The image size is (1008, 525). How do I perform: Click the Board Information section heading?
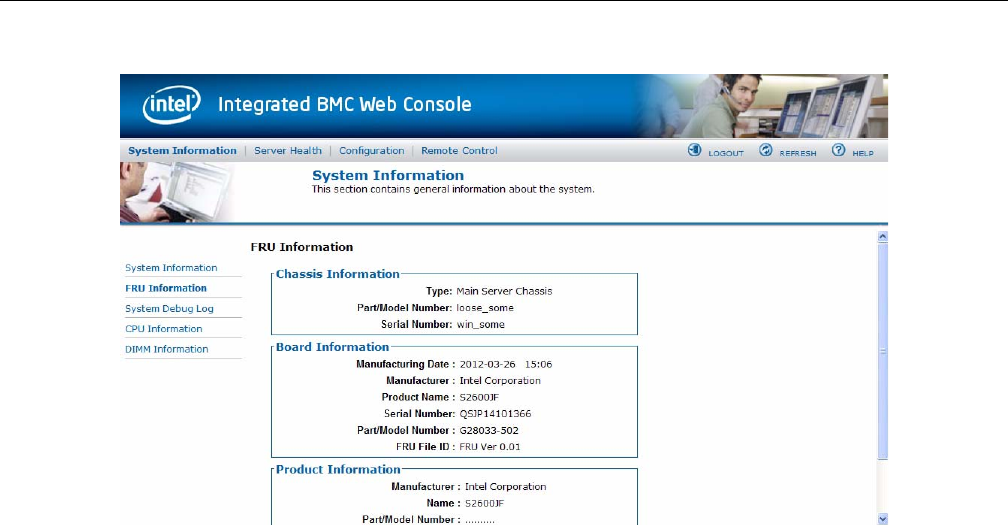point(332,347)
